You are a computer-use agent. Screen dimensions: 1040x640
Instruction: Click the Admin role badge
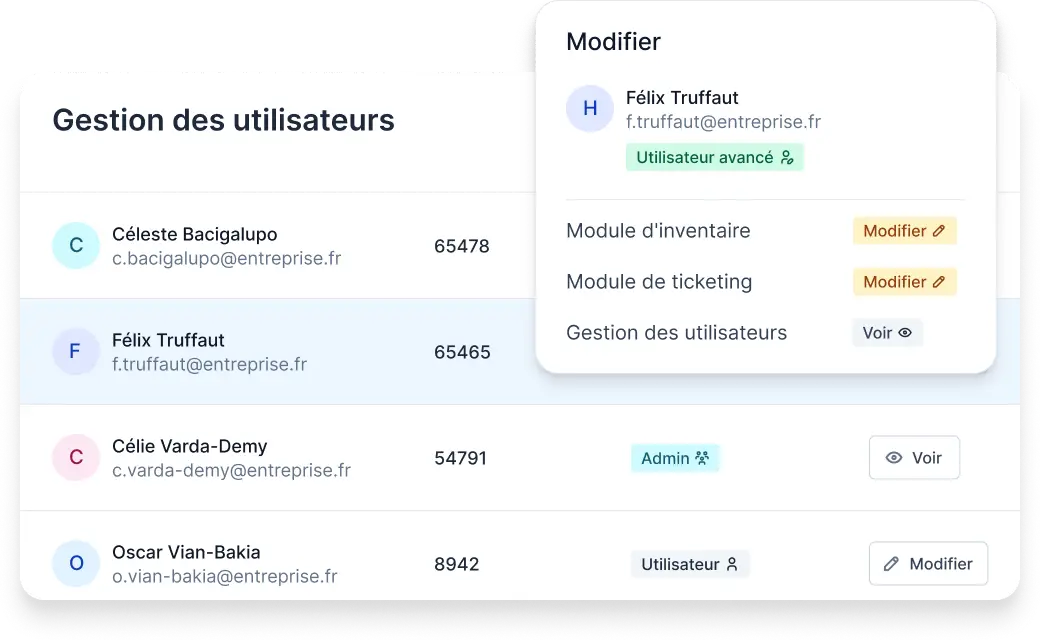tap(675, 458)
